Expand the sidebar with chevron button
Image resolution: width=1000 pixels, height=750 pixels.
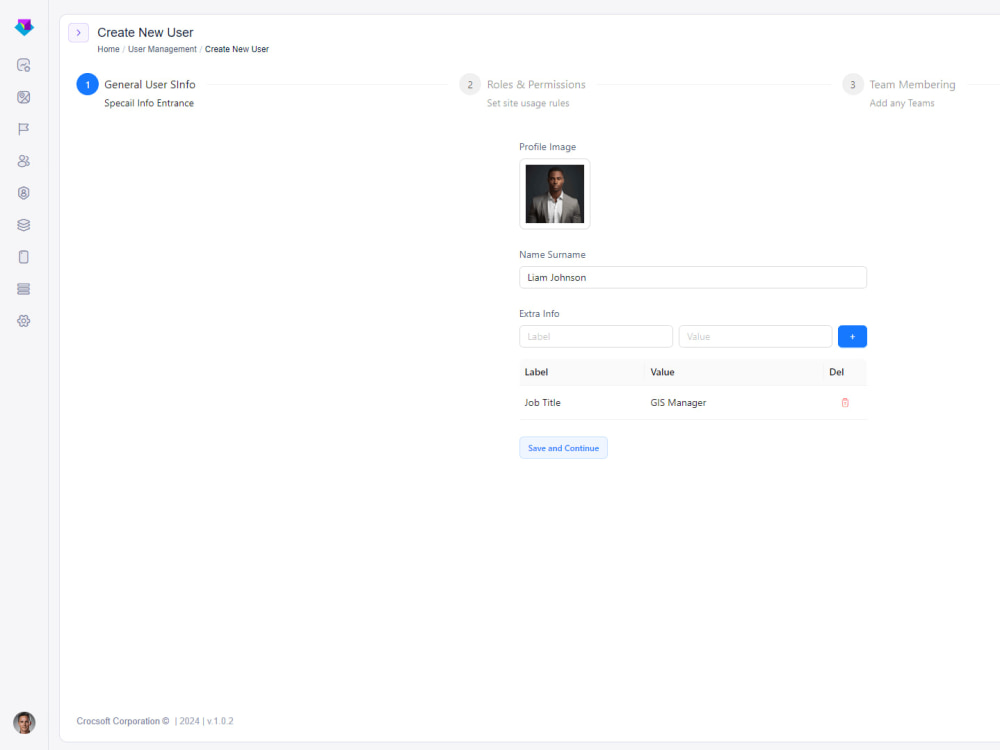(78, 33)
